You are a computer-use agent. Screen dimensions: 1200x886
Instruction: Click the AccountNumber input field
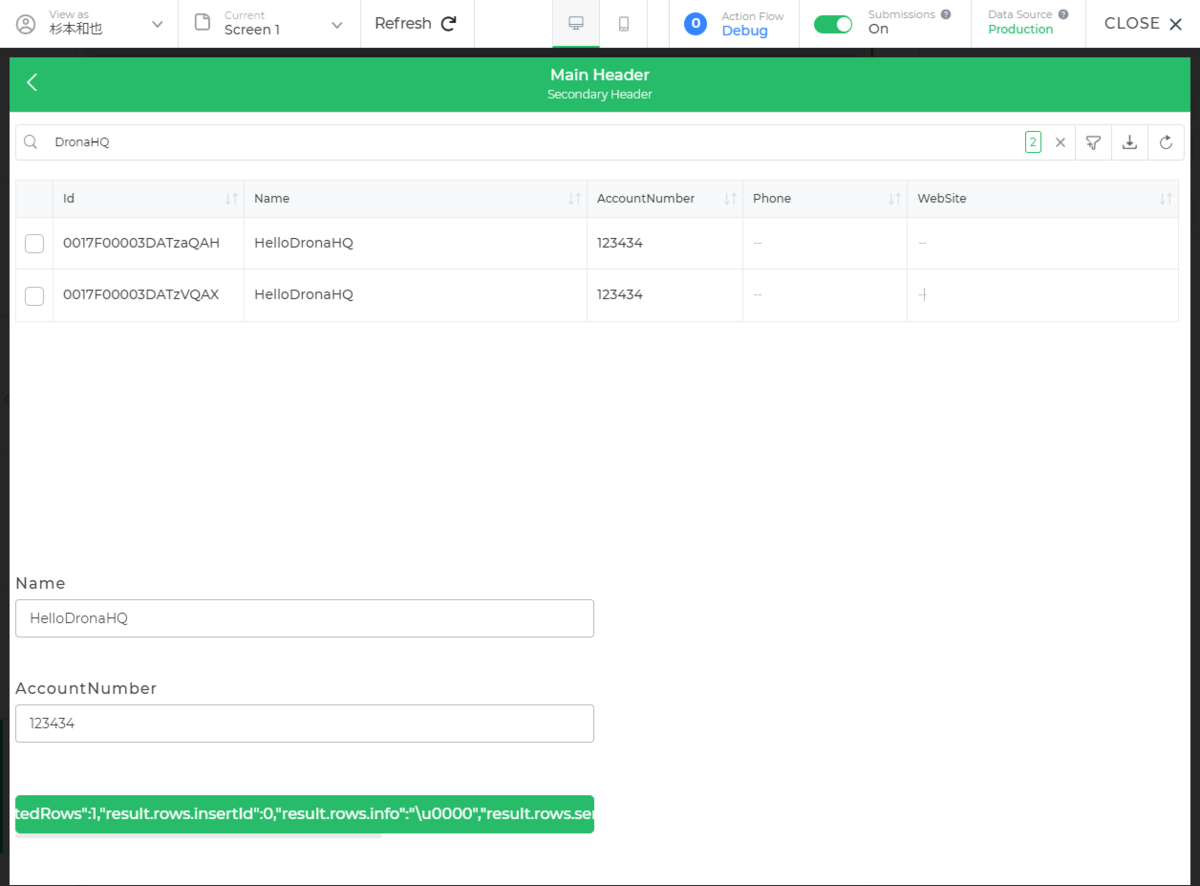[x=305, y=723]
